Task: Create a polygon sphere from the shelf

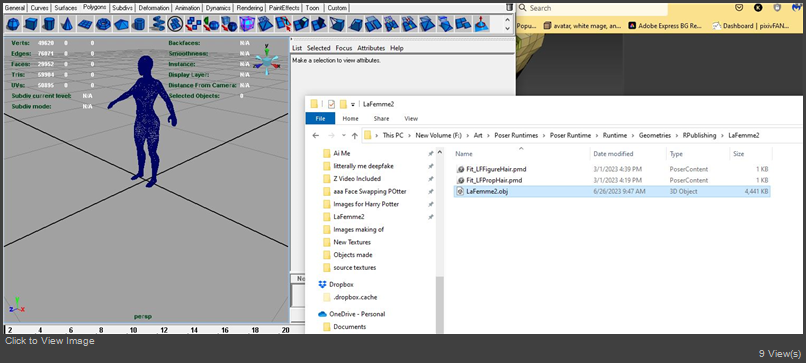Action: pos(13,24)
